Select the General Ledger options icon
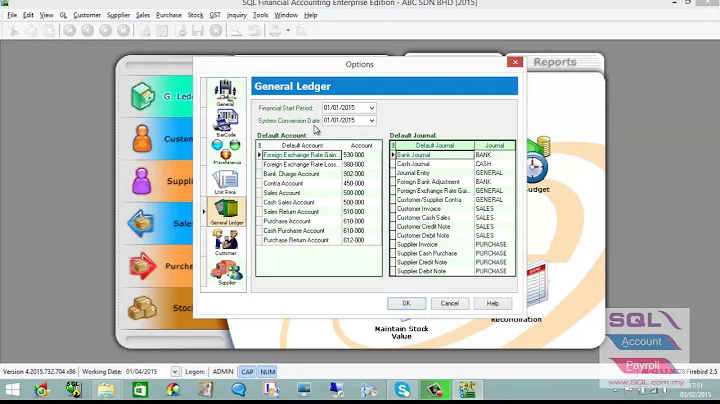 coord(227,212)
